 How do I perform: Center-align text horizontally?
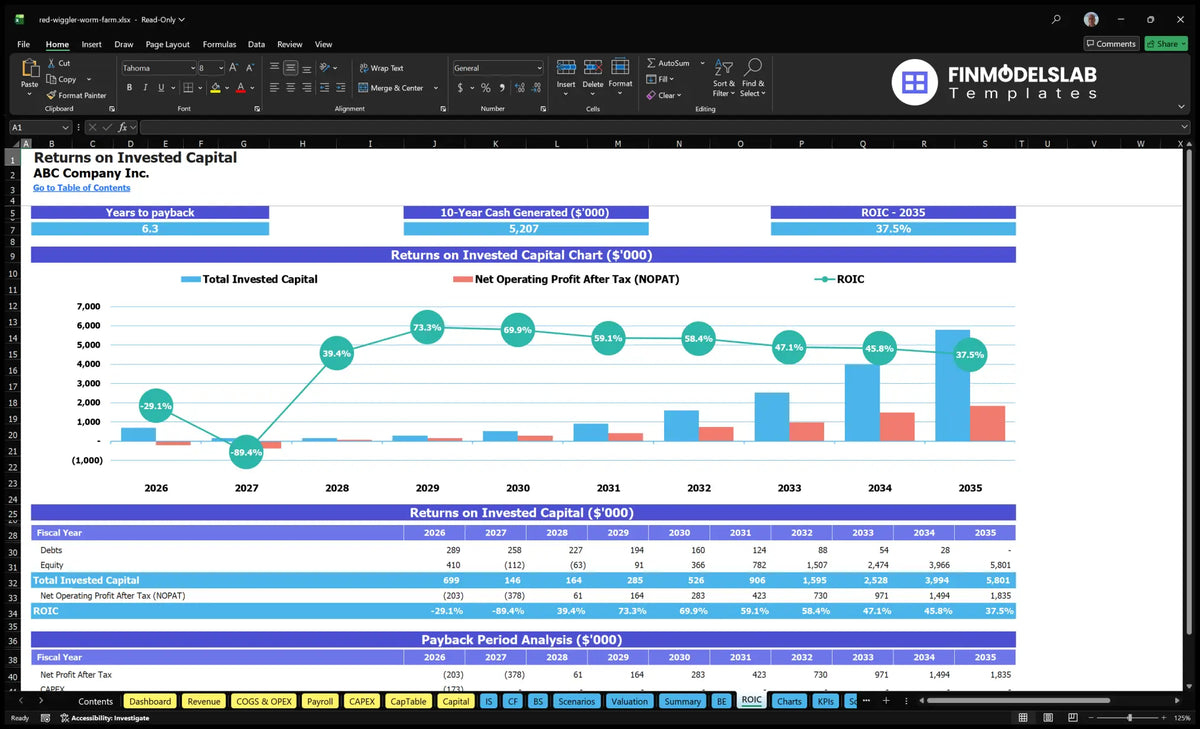[x=290, y=88]
